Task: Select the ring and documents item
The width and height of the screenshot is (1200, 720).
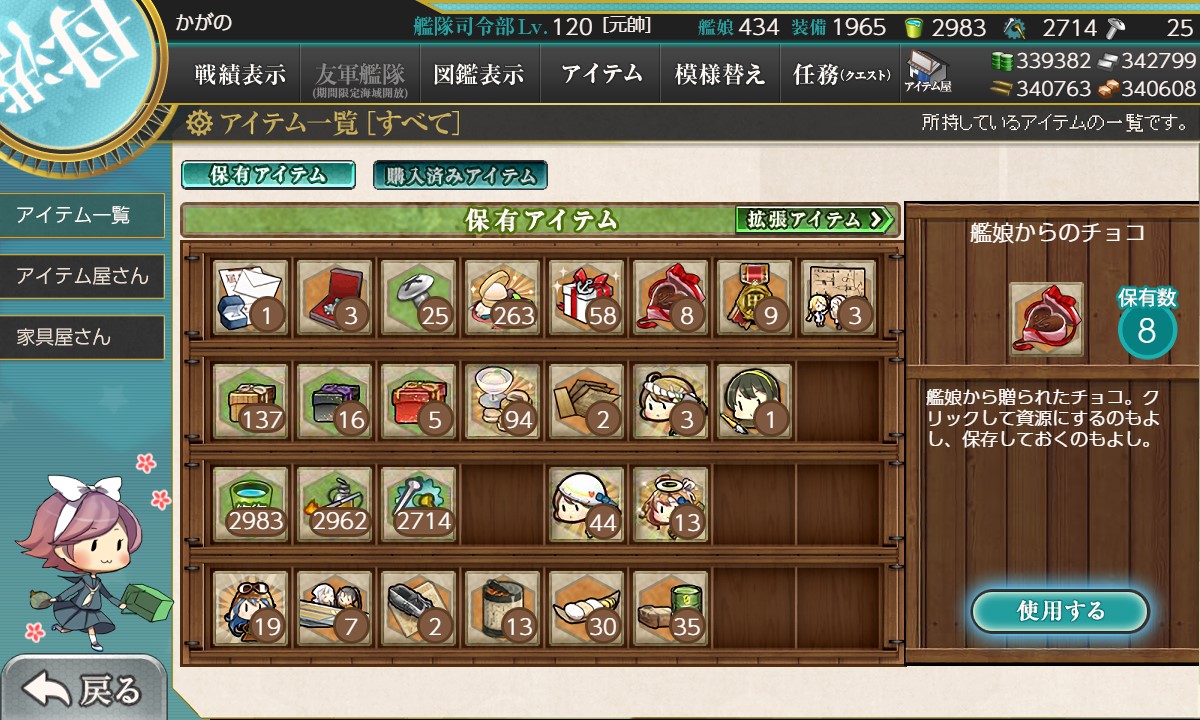Action: pos(250,297)
